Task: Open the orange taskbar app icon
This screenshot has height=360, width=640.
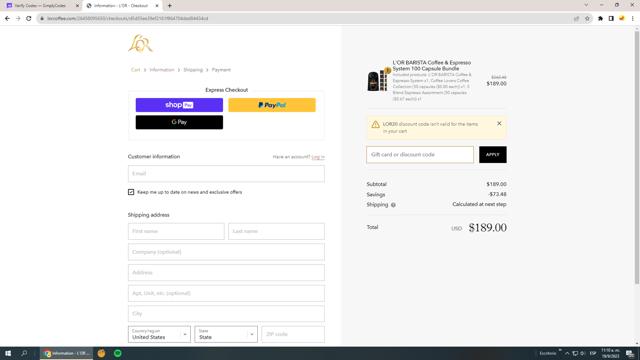Action: [x=101, y=353]
